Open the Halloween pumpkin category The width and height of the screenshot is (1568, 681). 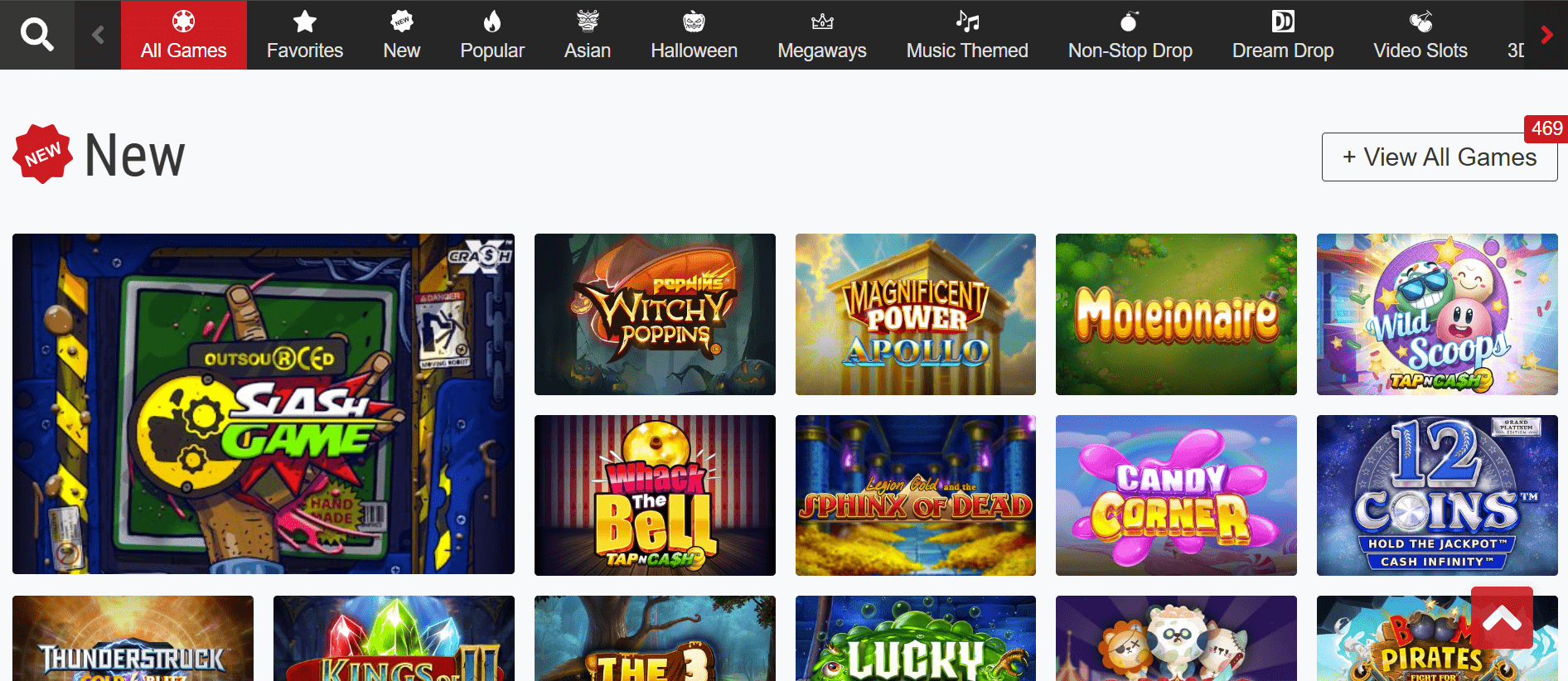[694, 36]
